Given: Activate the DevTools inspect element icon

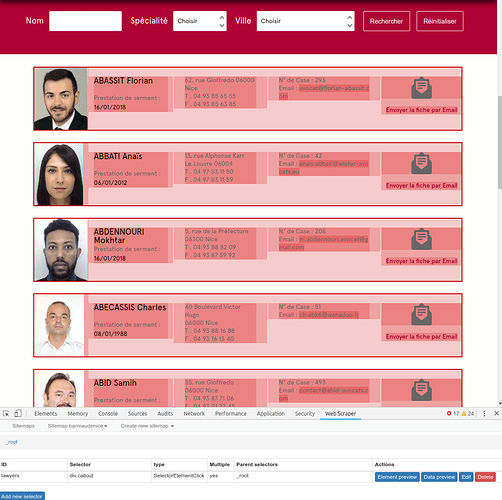Looking at the screenshot, I should coord(6,413).
